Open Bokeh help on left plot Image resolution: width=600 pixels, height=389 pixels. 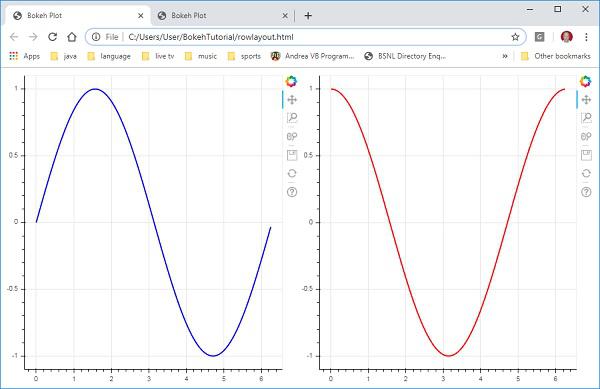[292, 192]
